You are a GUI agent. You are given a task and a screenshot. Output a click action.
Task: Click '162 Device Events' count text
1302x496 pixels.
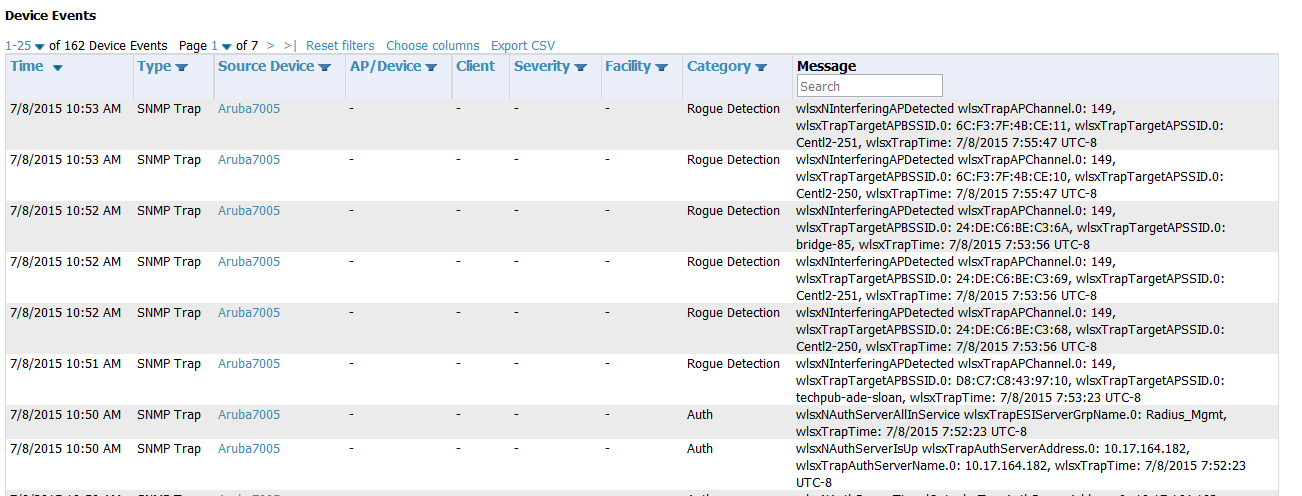[x=116, y=46]
